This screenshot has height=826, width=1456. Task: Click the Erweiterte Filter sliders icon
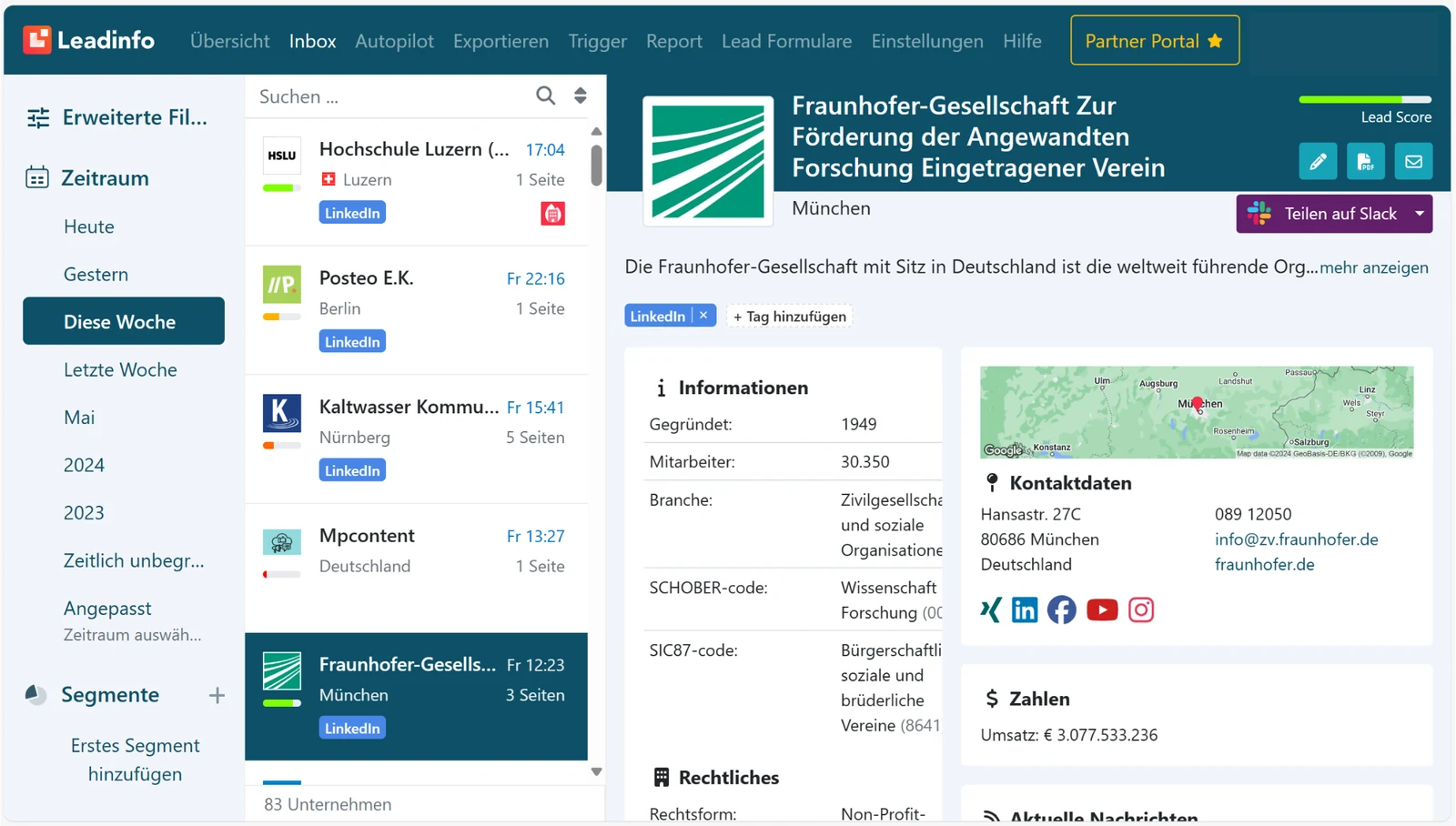(38, 117)
